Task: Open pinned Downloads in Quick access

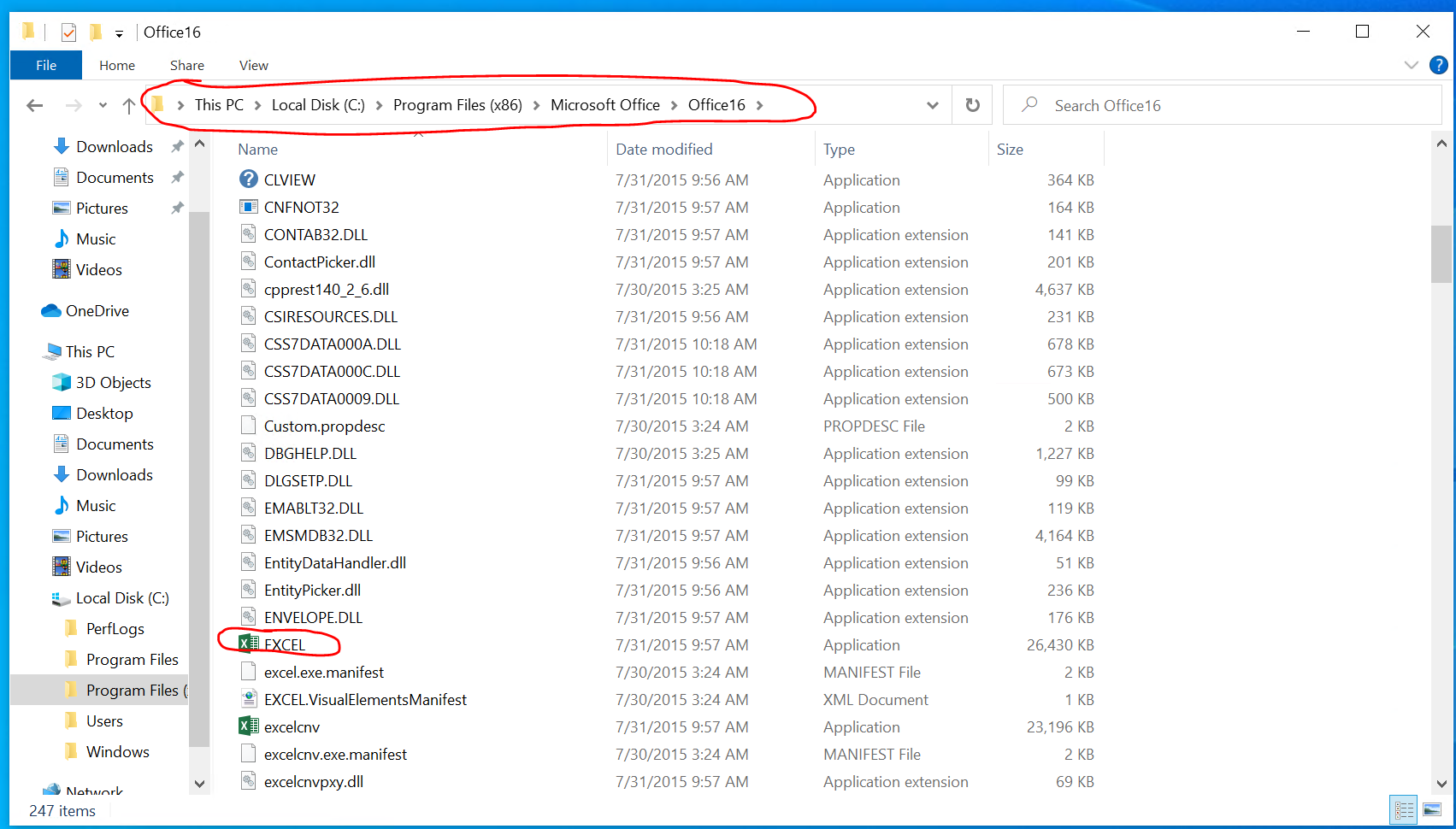Action: tap(115, 146)
